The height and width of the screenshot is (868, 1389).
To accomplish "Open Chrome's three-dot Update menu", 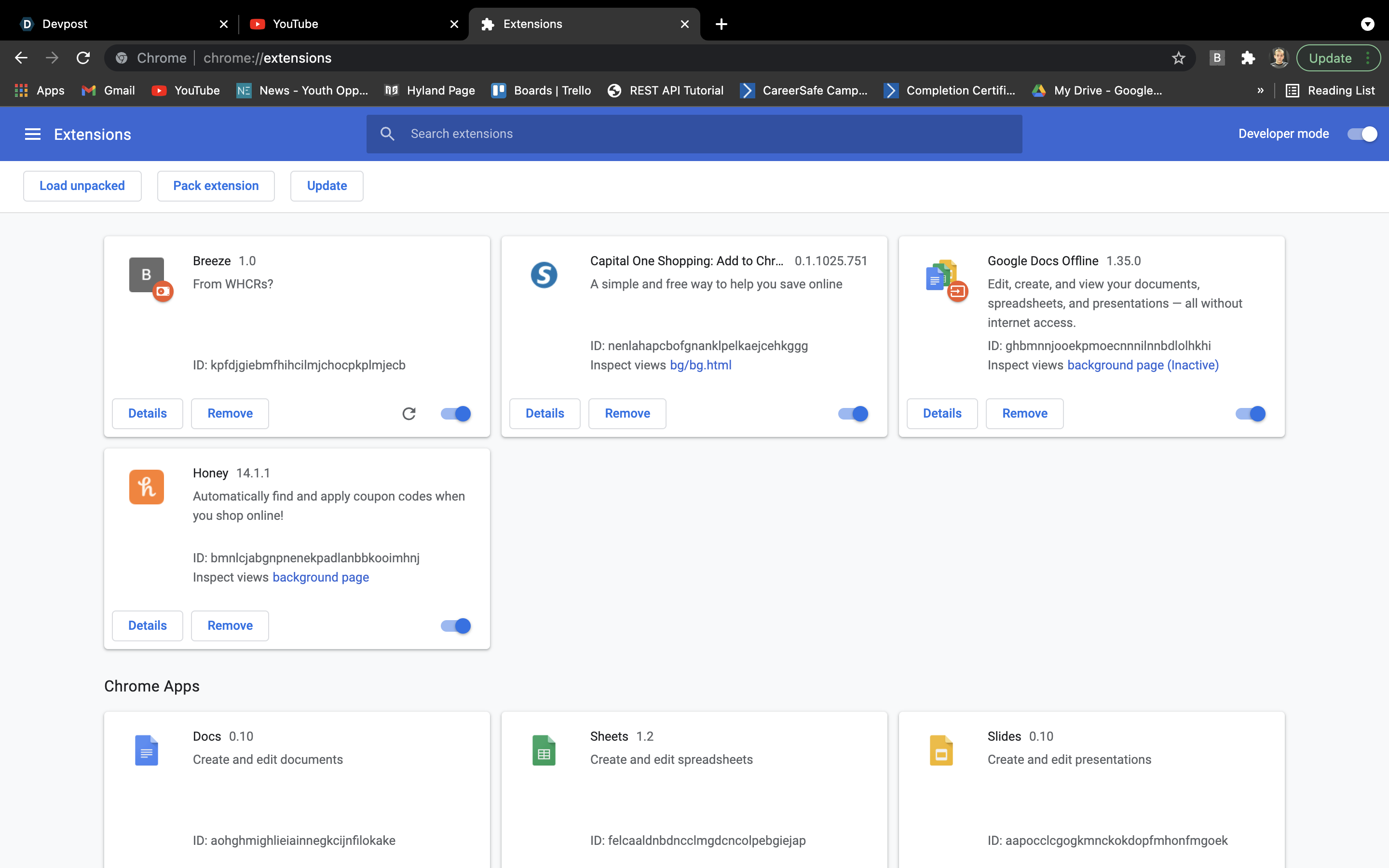I will (1368, 58).
